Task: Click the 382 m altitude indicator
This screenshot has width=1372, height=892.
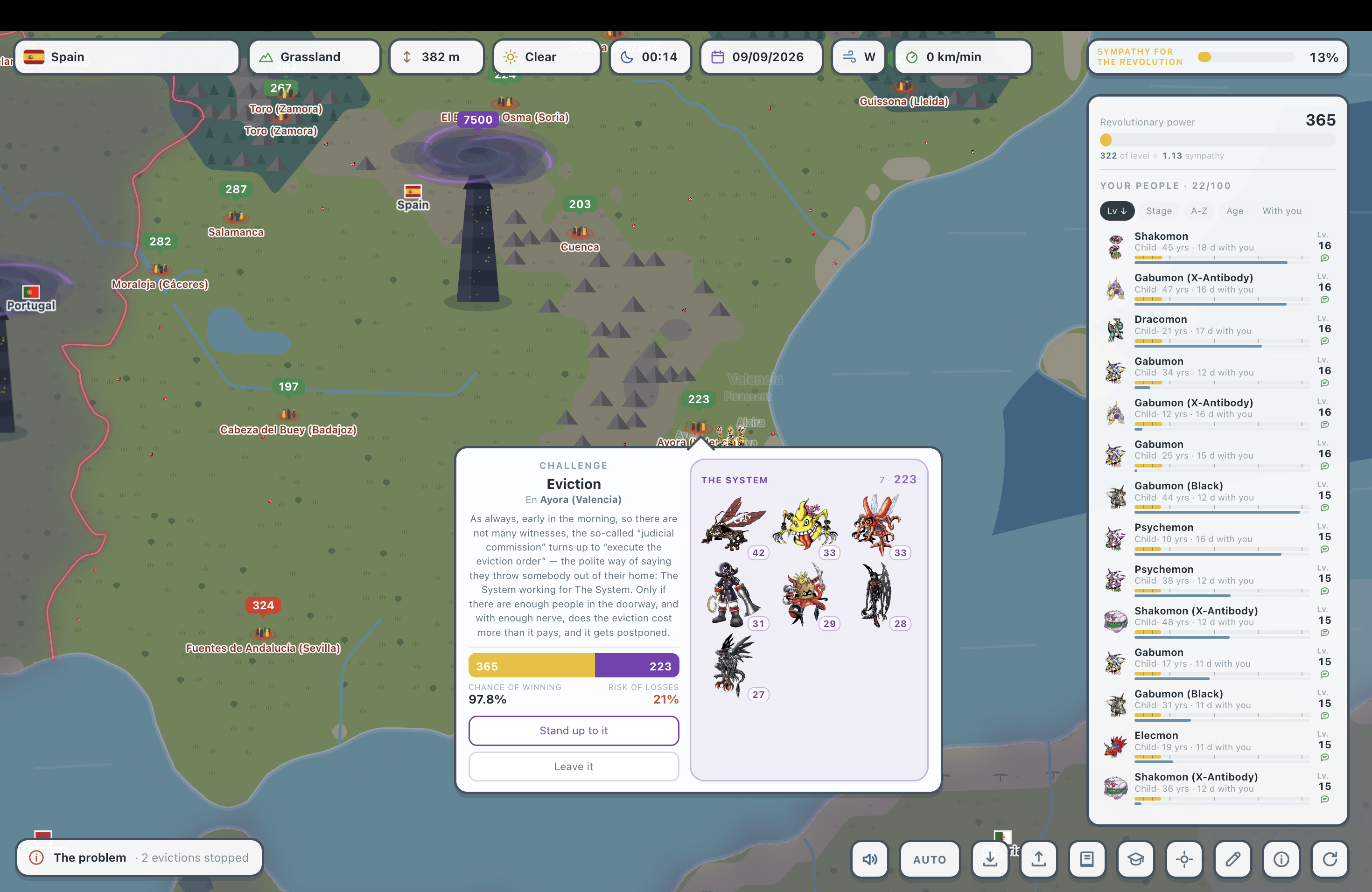Action: pos(436,56)
